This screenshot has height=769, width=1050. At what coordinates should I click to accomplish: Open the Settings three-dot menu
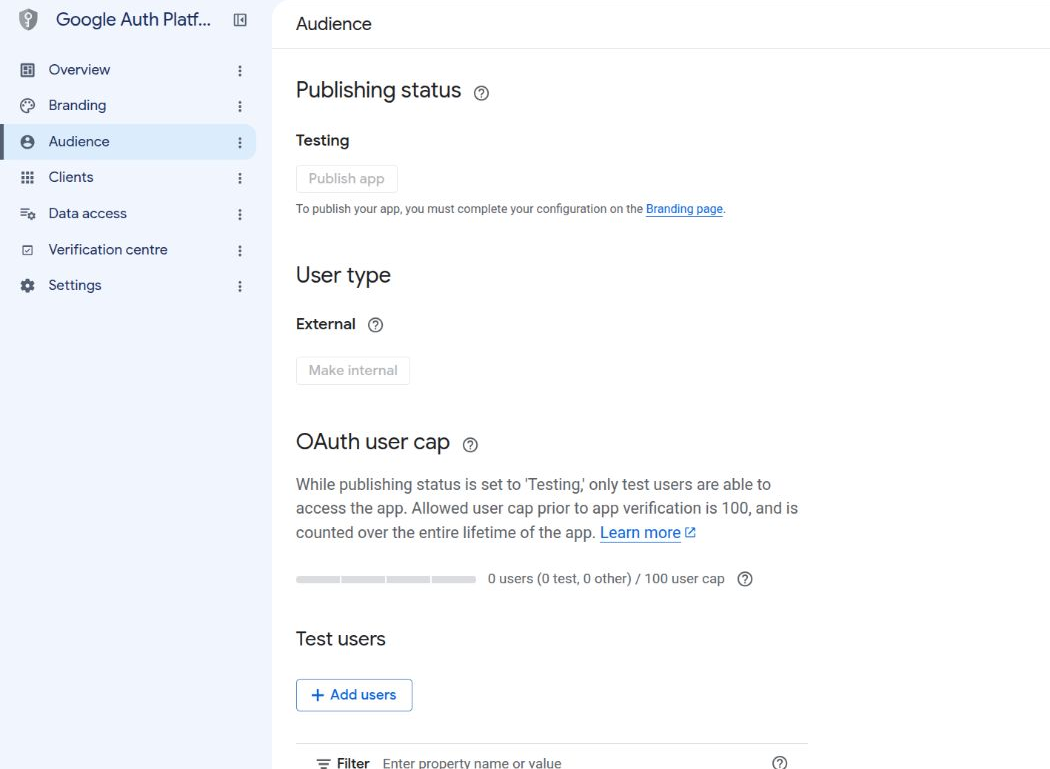(x=240, y=287)
